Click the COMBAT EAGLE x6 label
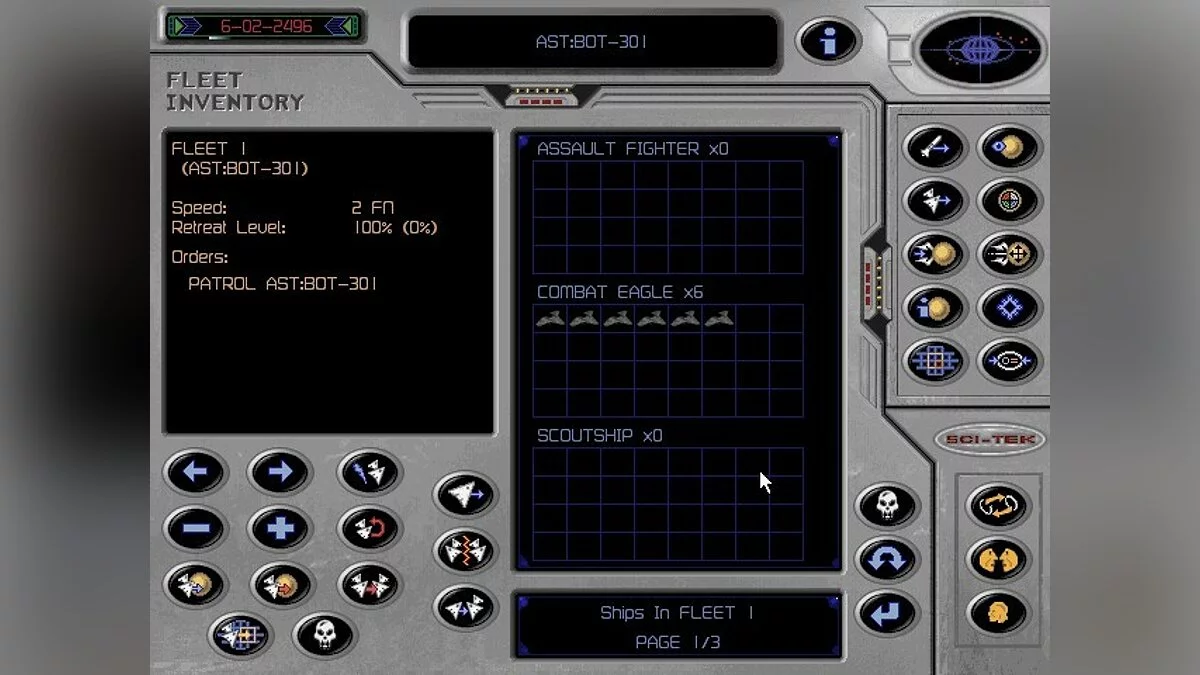This screenshot has width=1200, height=675. point(620,292)
